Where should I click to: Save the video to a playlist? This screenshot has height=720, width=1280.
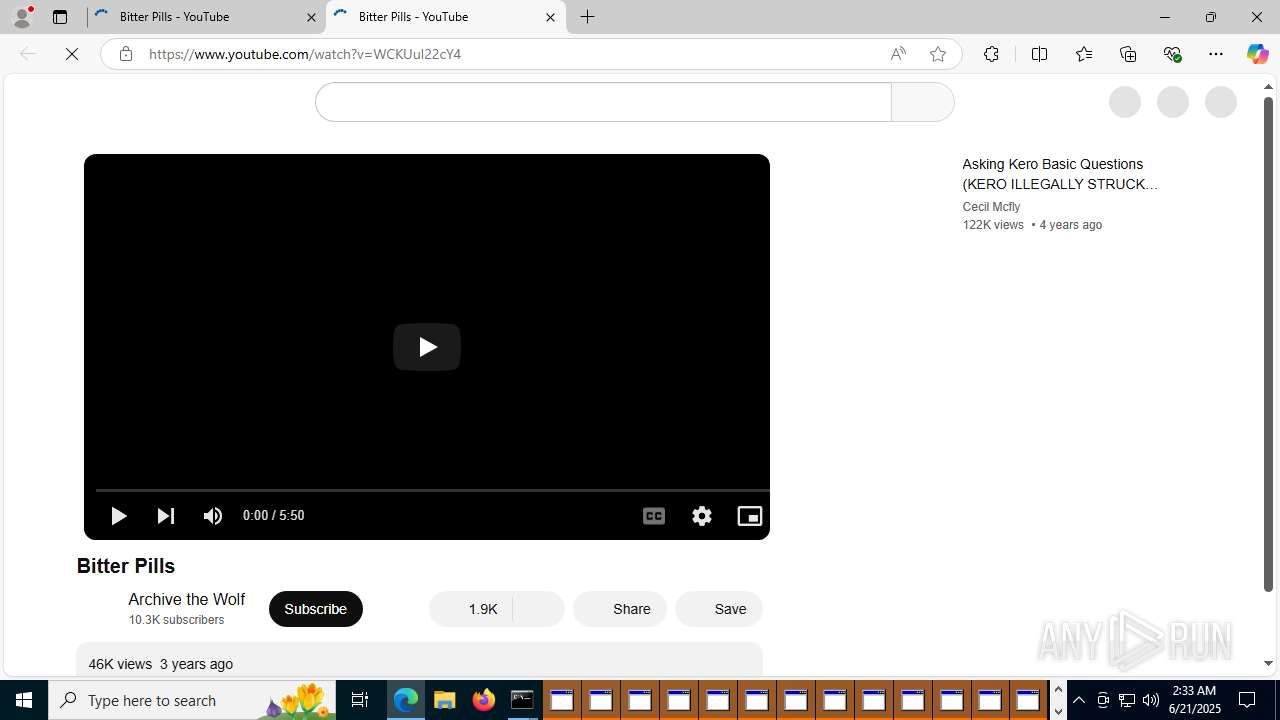coord(719,609)
